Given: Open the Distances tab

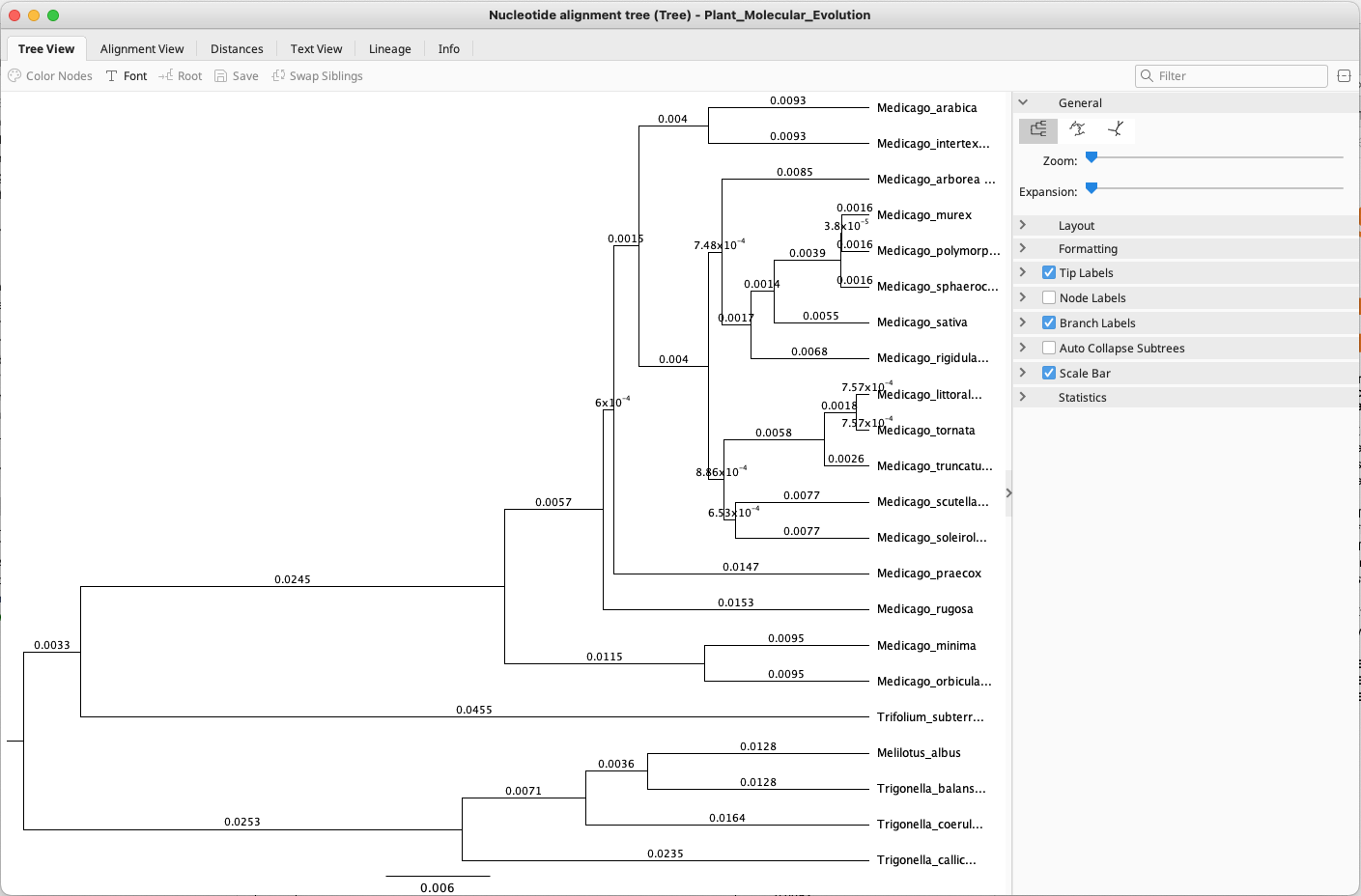Looking at the screenshot, I should (x=237, y=48).
